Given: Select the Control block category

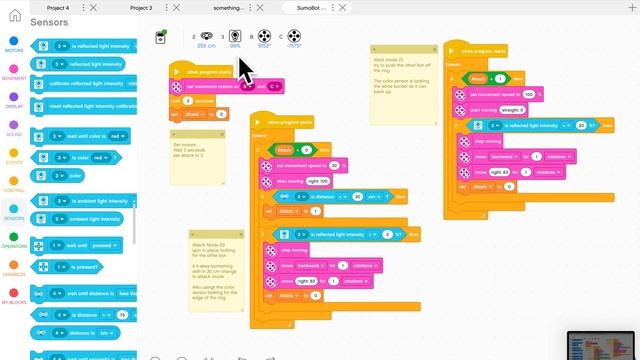Looking at the screenshot, I should (x=14, y=184).
